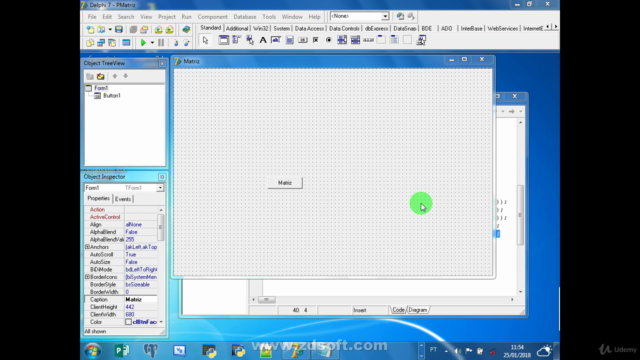The width and height of the screenshot is (640, 360).
Task: Click the Open Project toolbar icon
Action: [x=144, y=29]
